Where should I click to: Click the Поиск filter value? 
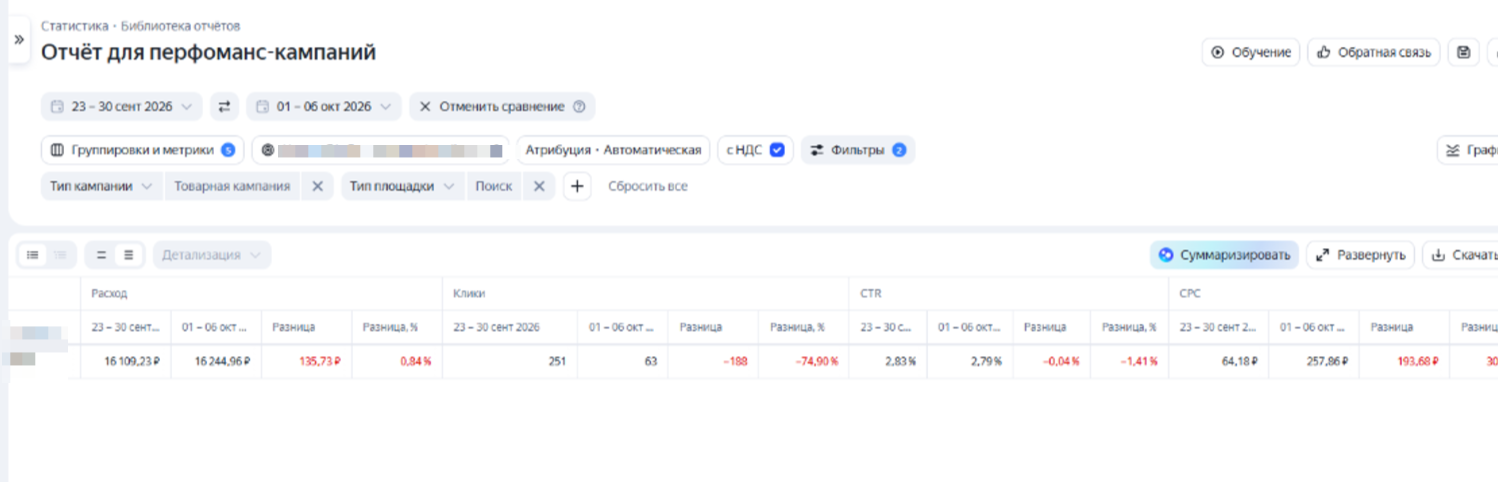point(494,186)
